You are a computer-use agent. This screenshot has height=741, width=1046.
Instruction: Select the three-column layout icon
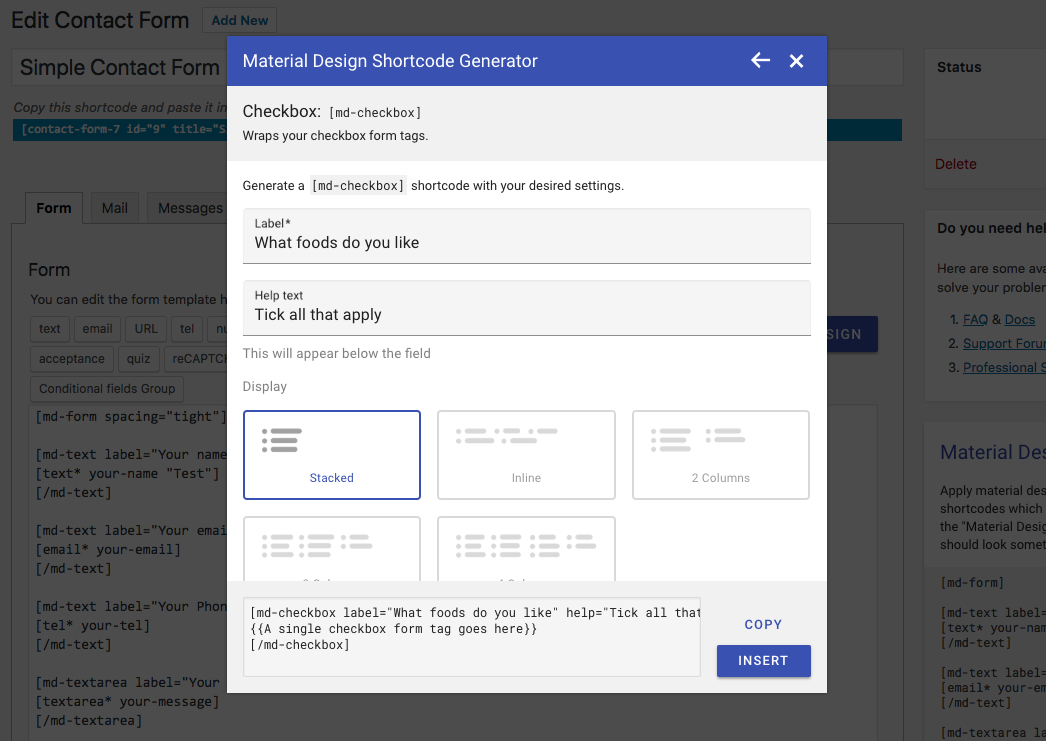tap(331, 548)
